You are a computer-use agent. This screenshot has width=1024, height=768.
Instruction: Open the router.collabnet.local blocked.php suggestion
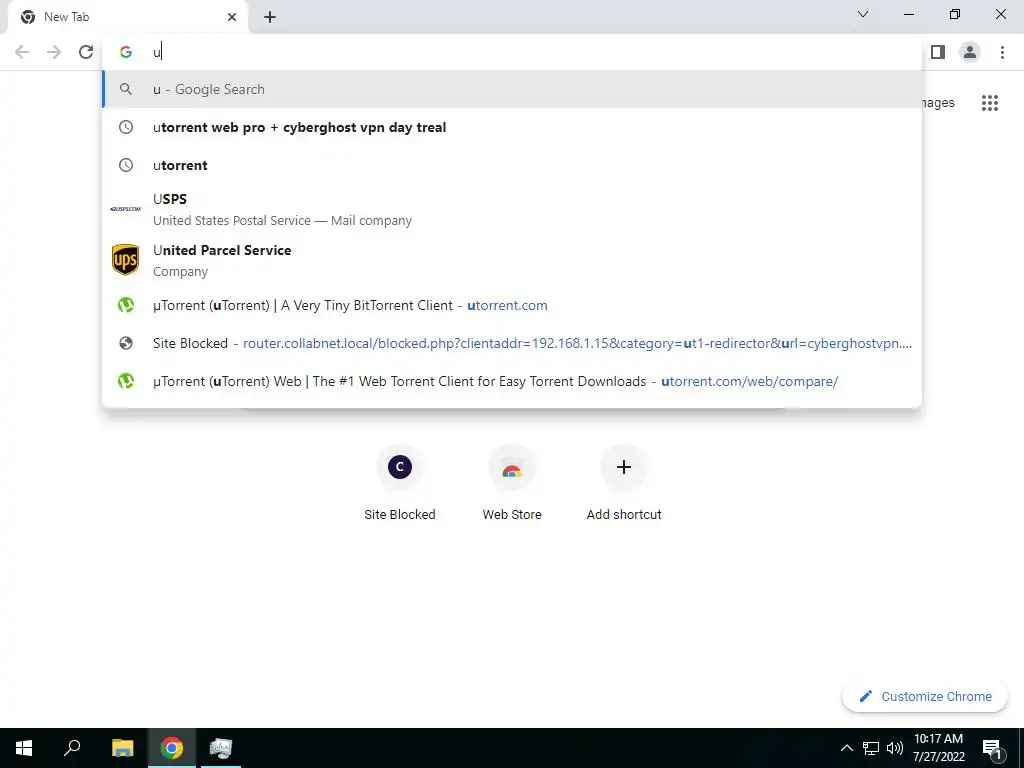512,344
